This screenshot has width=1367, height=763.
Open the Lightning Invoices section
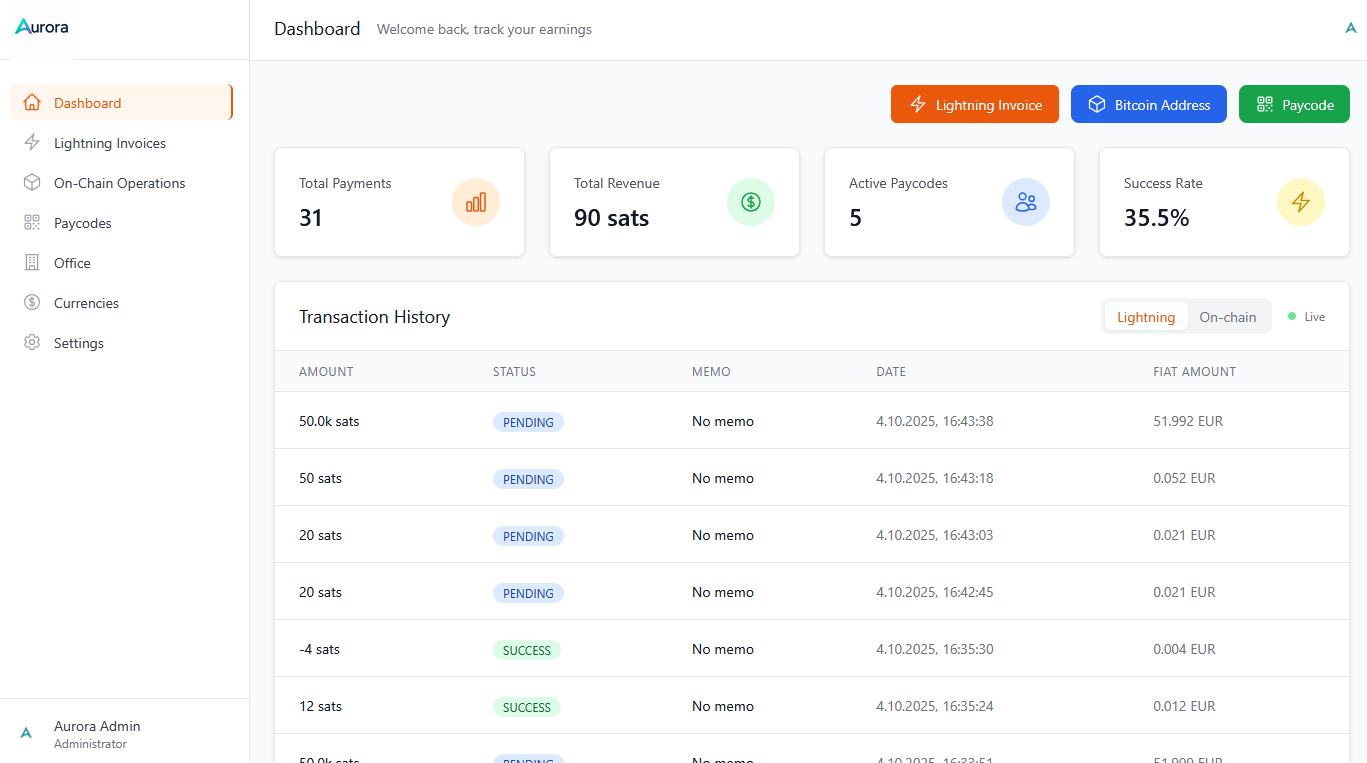[110, 142]
